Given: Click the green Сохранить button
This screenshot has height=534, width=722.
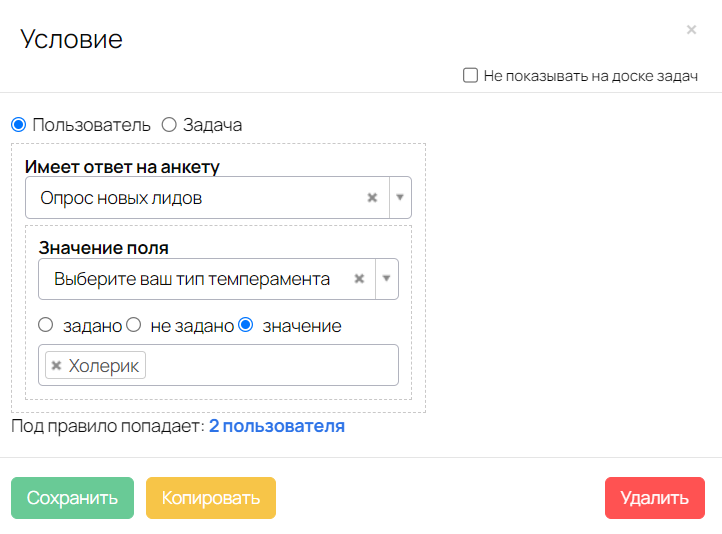Looking at the screenshot, I should pos(72,498).
